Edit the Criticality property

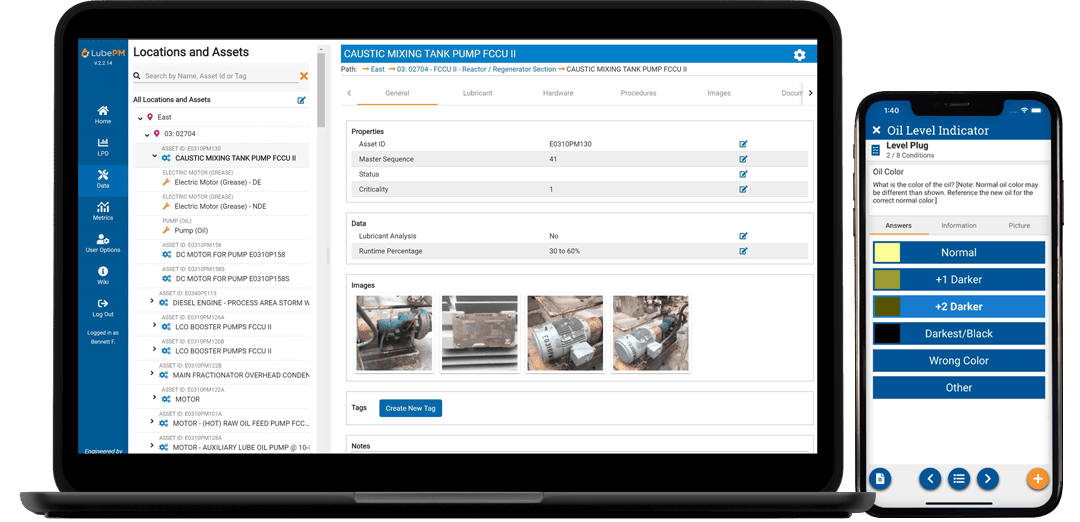pyautogui.click(x=743, y=189)
